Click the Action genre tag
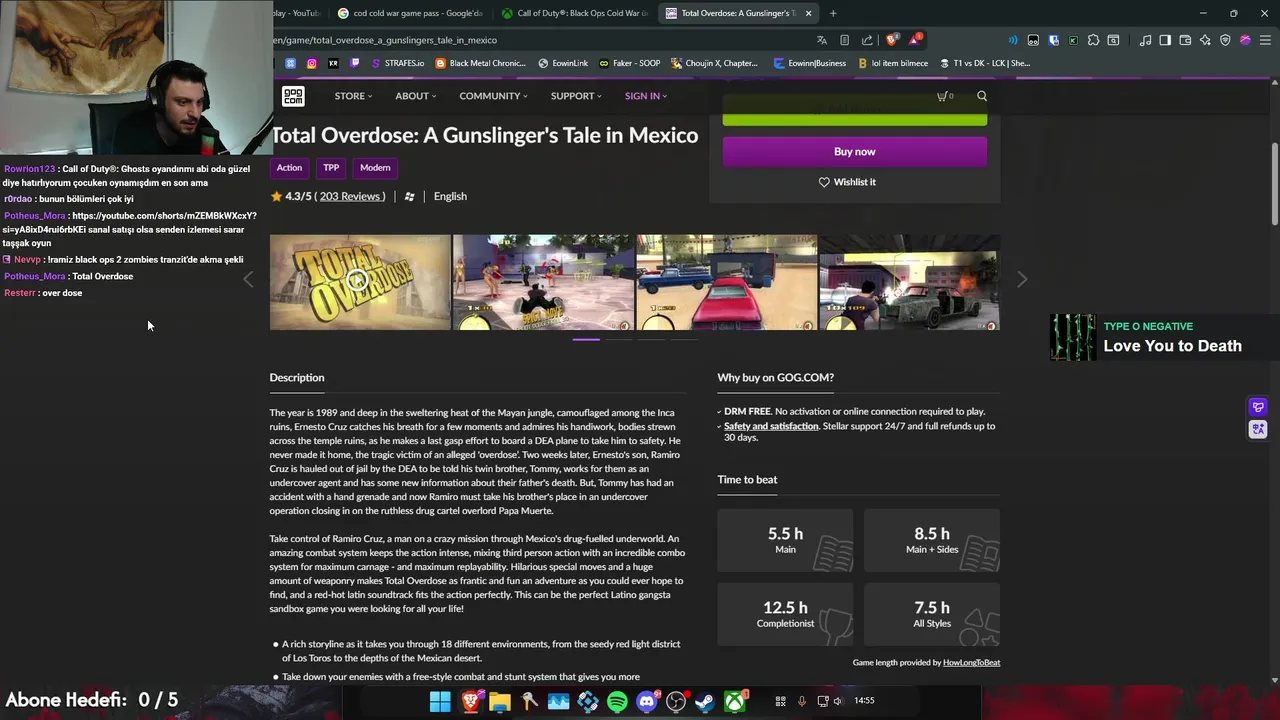The image size is (1280, 720). [289, 168]
